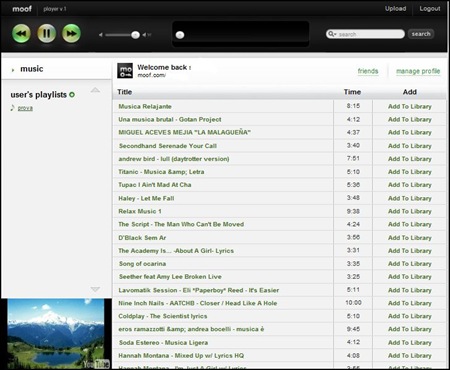The image size is (450, 370).
Task: Open the friends link
Action: (x=368, y=71)
